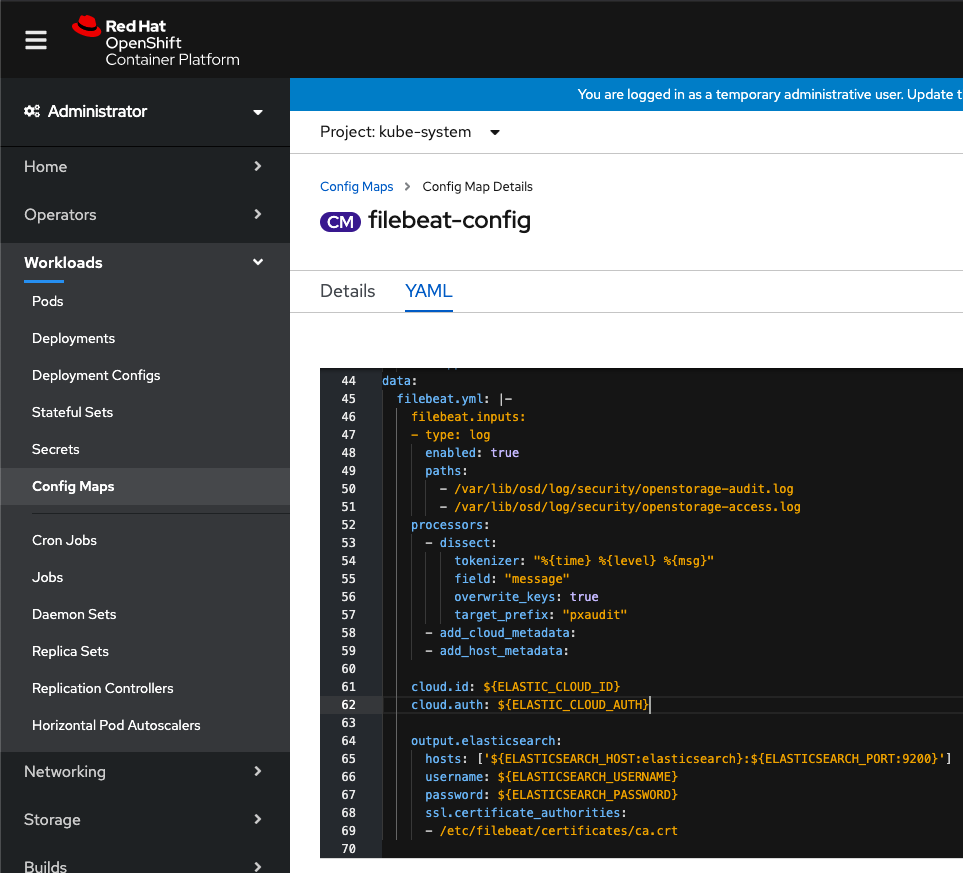Screen dimensions: 963x873
Task: Expand the Home navigation section
Action: (144, 166)
